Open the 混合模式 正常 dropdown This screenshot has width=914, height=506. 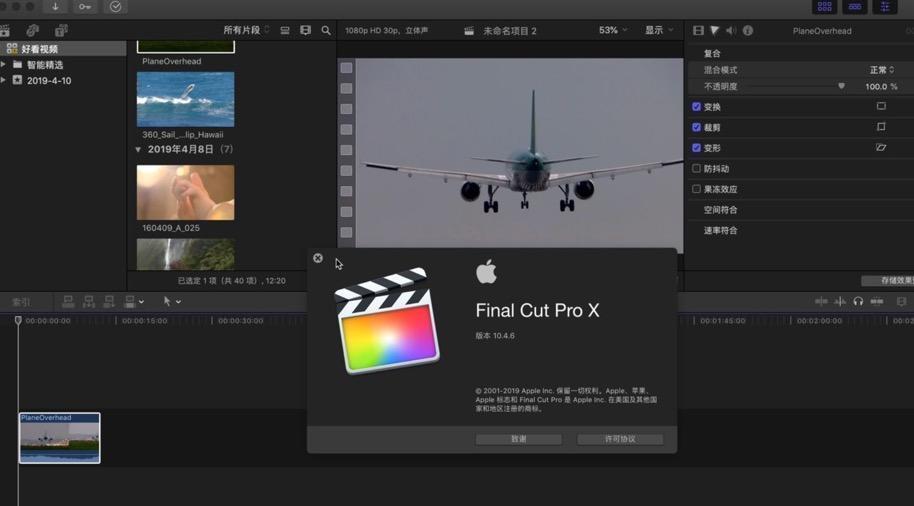(x=882, y=70)
